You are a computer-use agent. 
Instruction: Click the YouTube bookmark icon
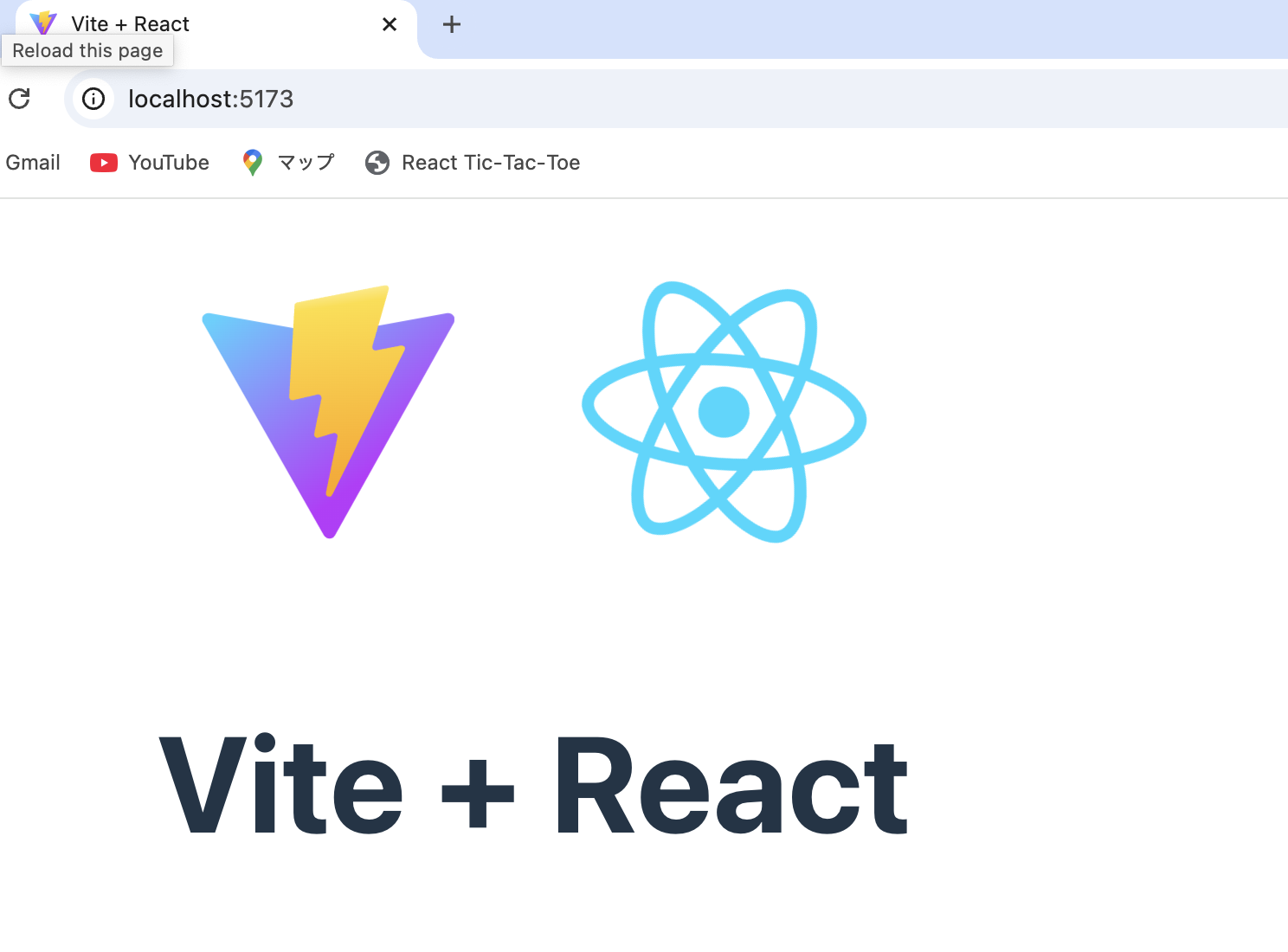pos(103,163)
